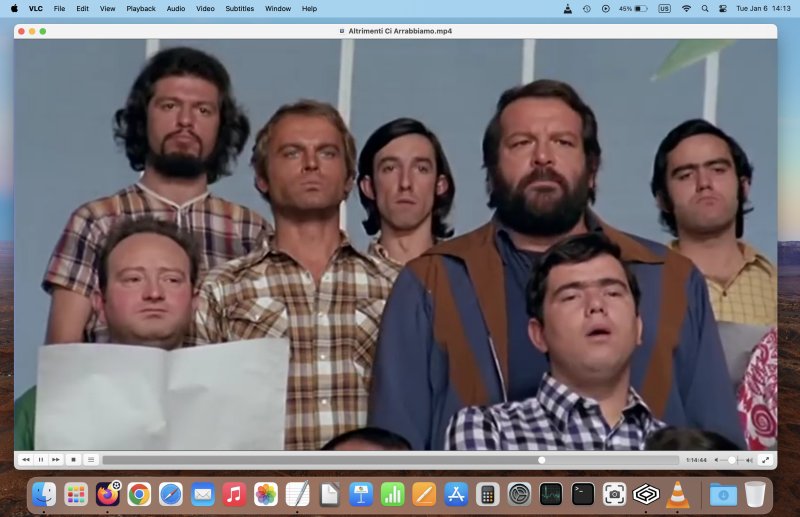Click the VLC cone icon in menu bar
The height and width of the screenshot is (517, 800).
[x=567, y=8]
